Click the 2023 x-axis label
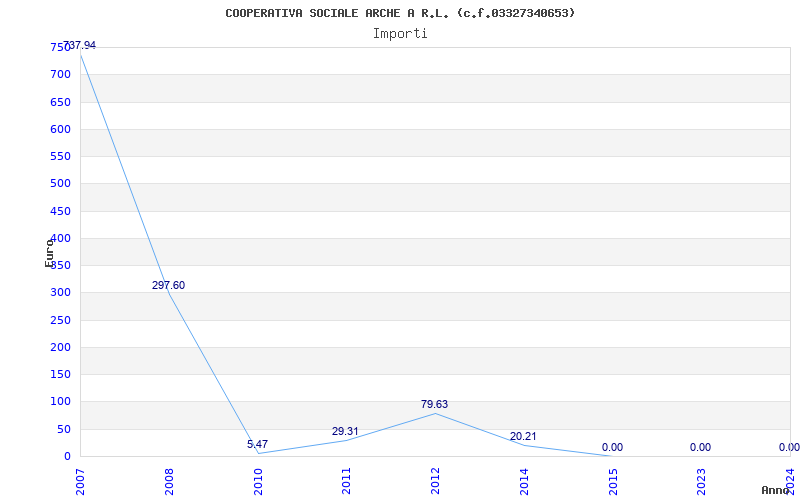The width and height of the screenshot is (800, 500). click(702, 482)
